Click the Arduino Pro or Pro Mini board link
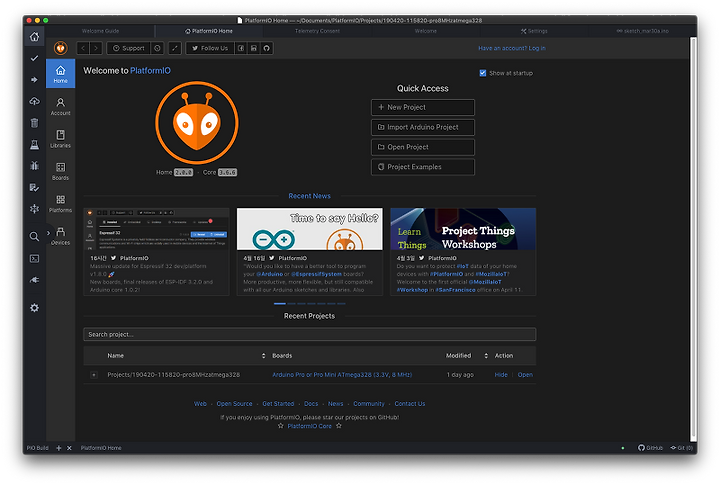Image resolution: width=720 pixels, height=485 pixels. 342,375
